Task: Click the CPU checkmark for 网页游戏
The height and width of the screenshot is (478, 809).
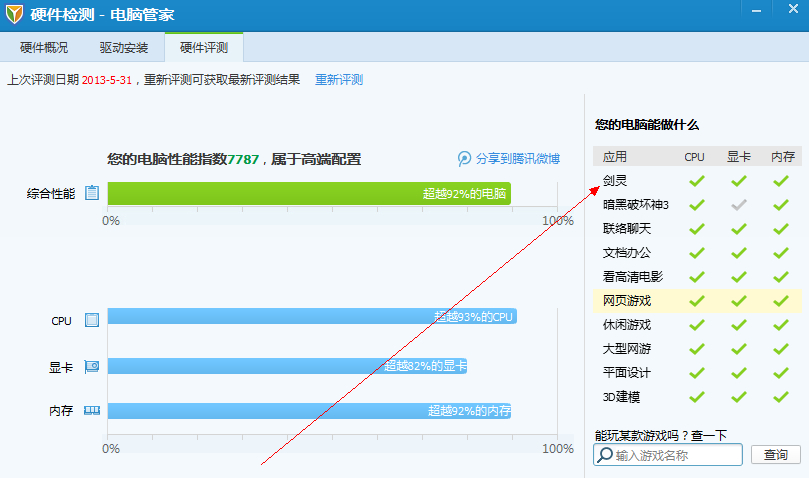Action: pyautogui.click(x=697, y=301)
